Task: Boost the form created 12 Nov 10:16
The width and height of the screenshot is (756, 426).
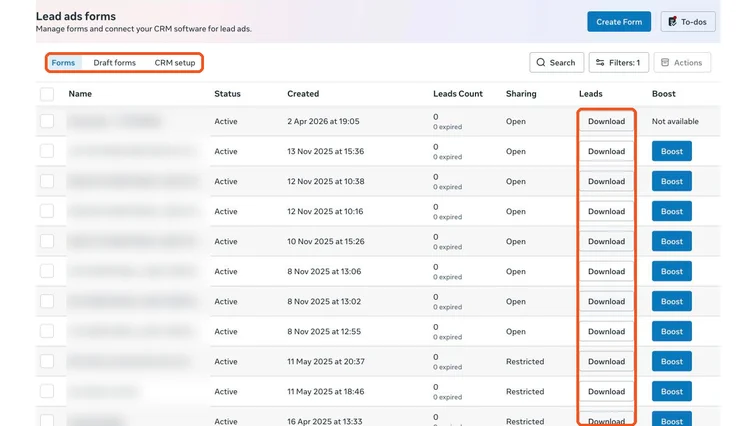Action: coord(672,211)
